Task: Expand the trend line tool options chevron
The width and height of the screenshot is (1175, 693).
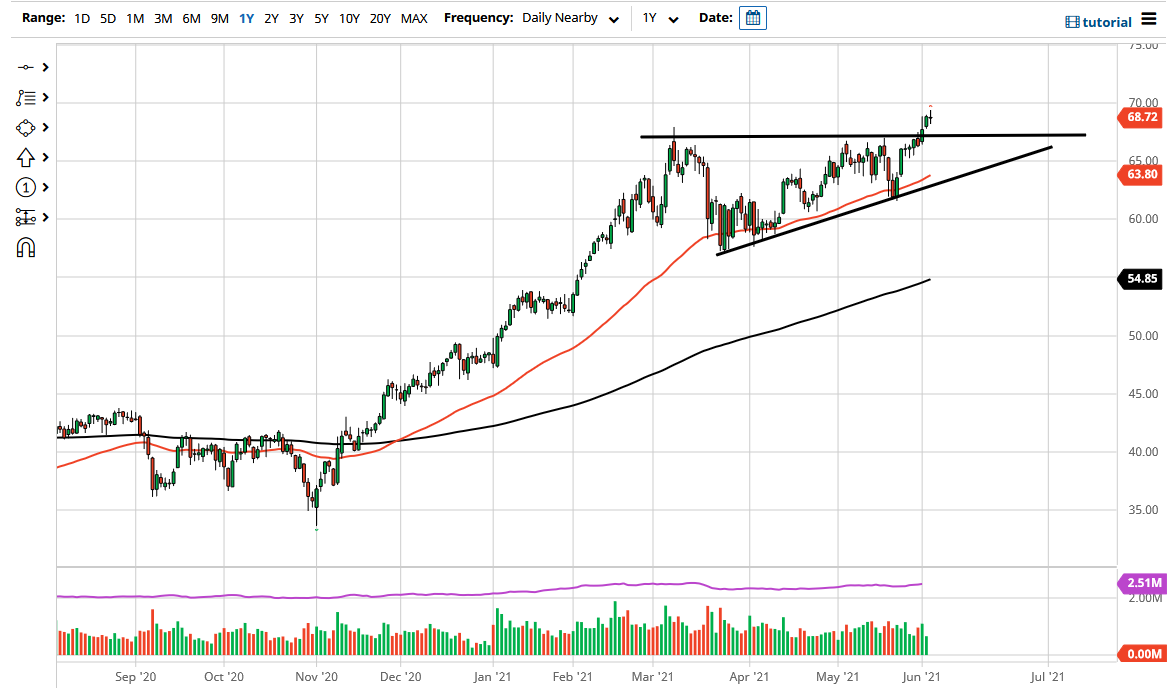Action: (43, 67)
